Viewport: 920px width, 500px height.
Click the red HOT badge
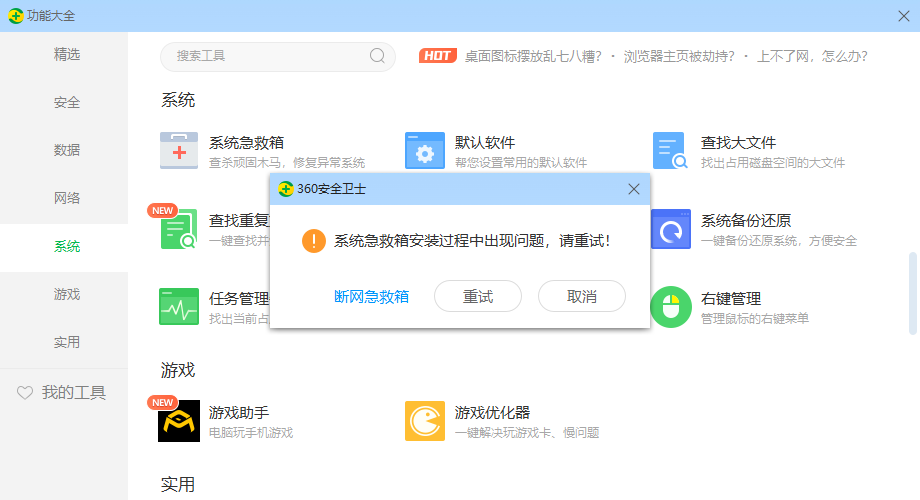coord(438,56)
